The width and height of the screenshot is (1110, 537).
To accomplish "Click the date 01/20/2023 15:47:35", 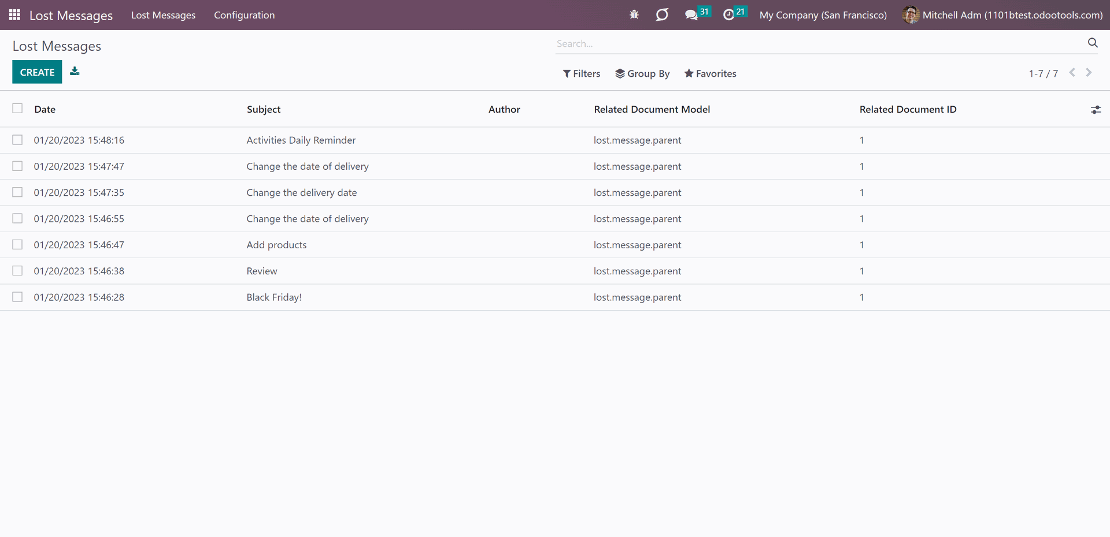I will coord(79,192).
